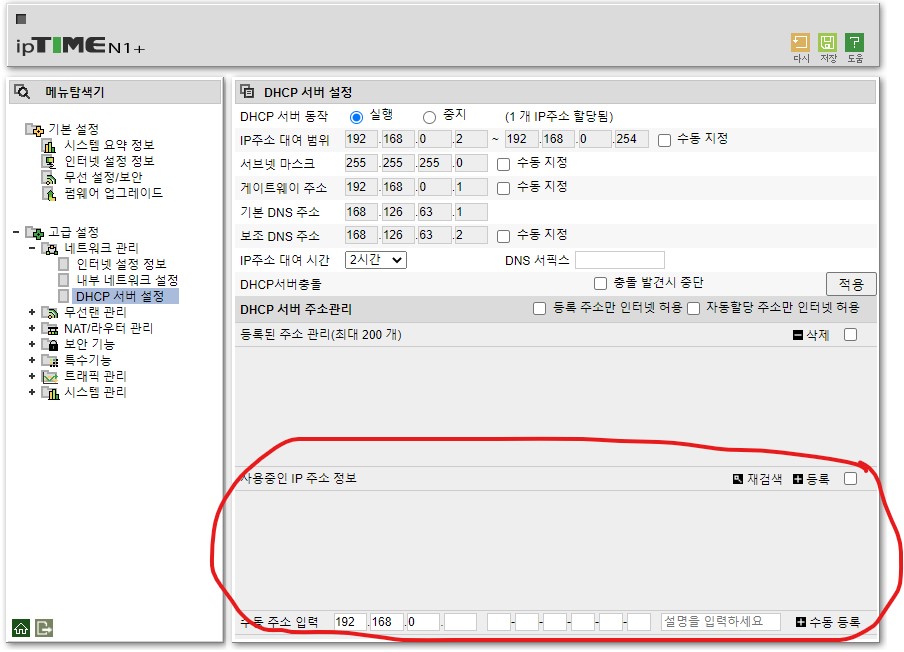Click the 삭제 delete button
This screenshot has width=904, height=652.
coord(811,335)
